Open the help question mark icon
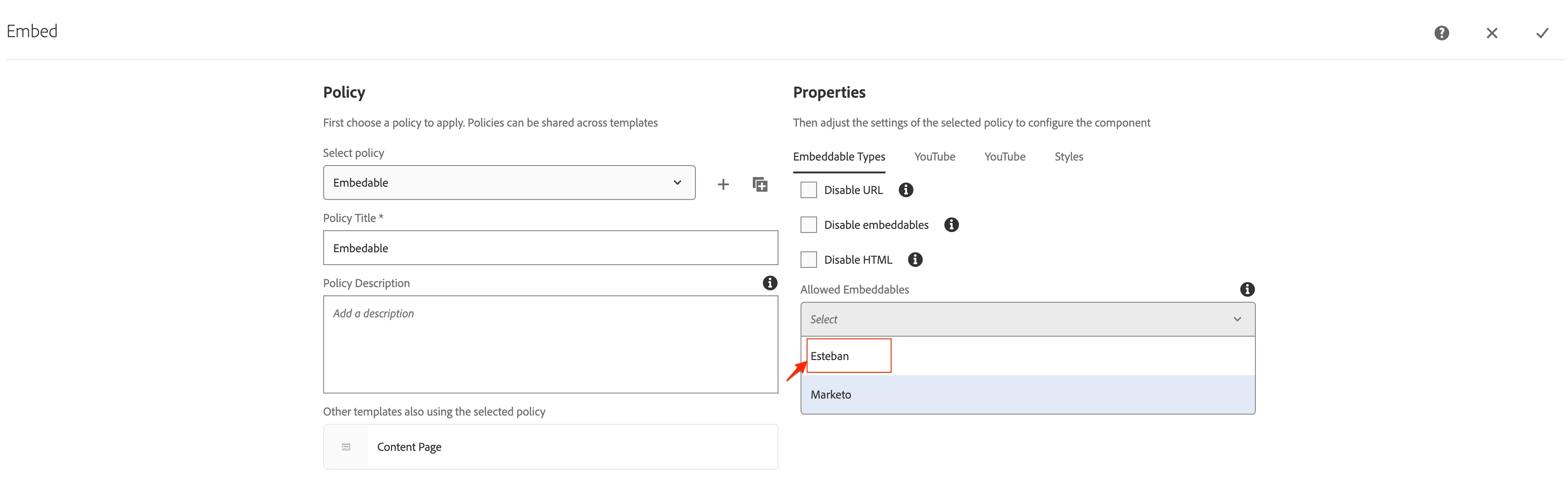 point(1441,33)
